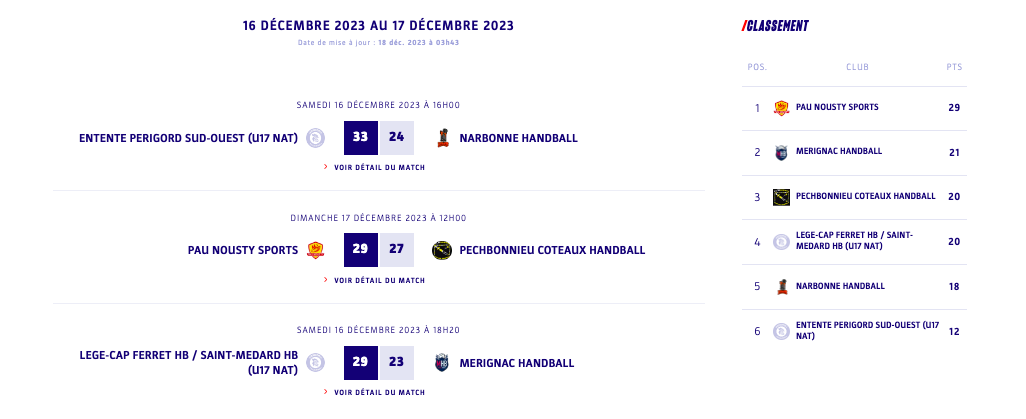Click Merignac Handball logo in standings
1026x419 pixels.
click(781, 152)
